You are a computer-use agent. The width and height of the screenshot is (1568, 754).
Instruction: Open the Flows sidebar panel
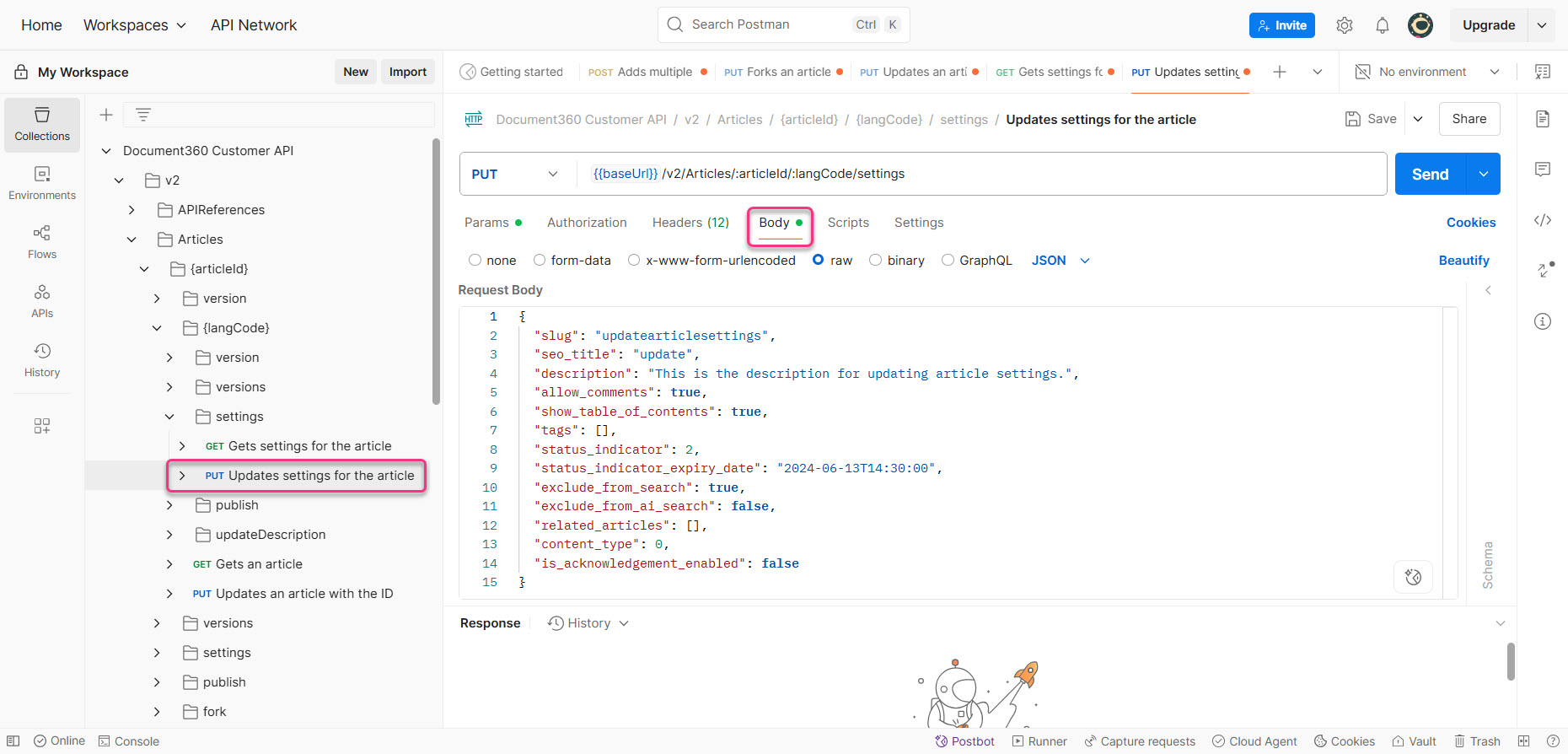[42, 242]
